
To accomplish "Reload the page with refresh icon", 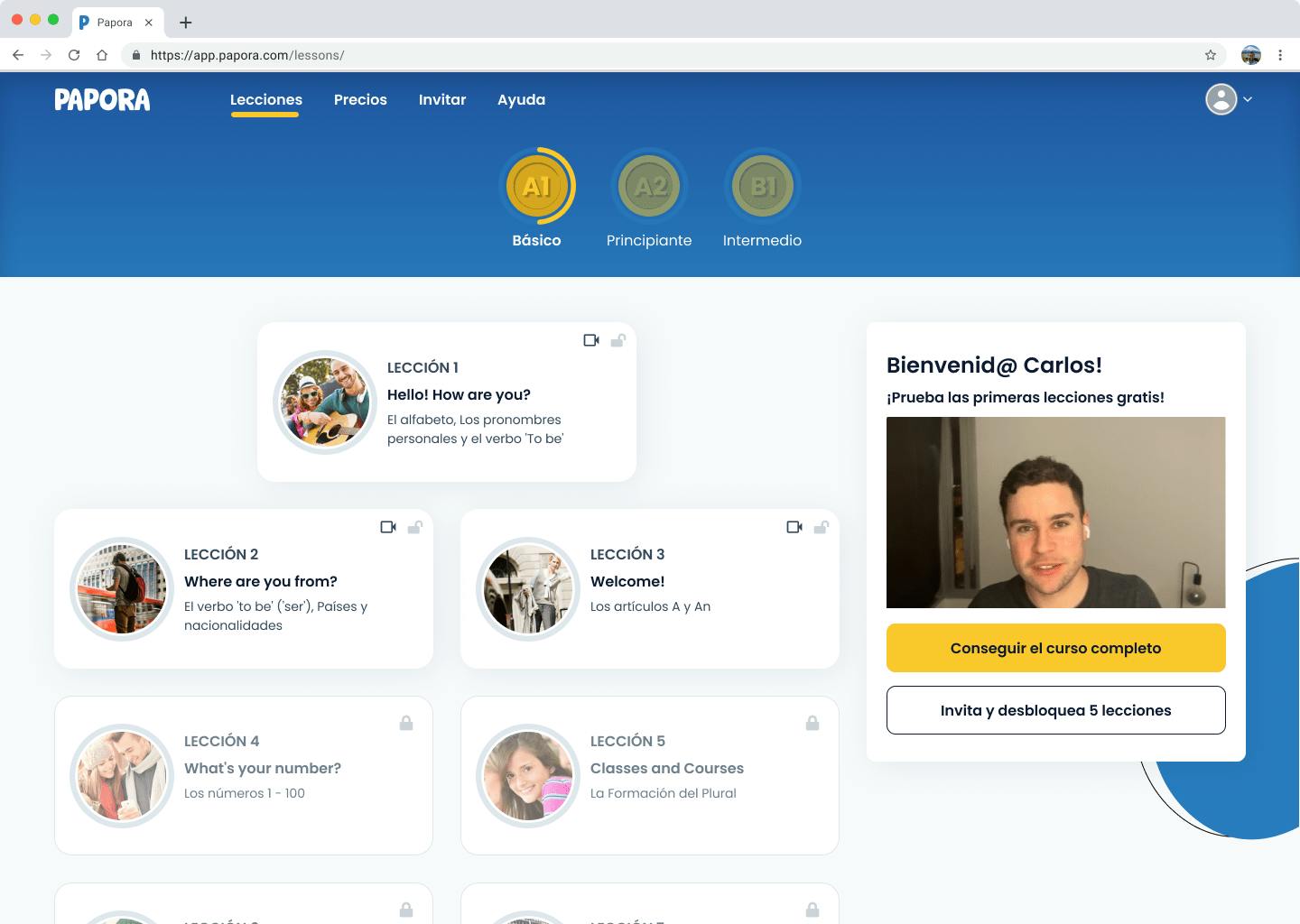I will point(74,55).
